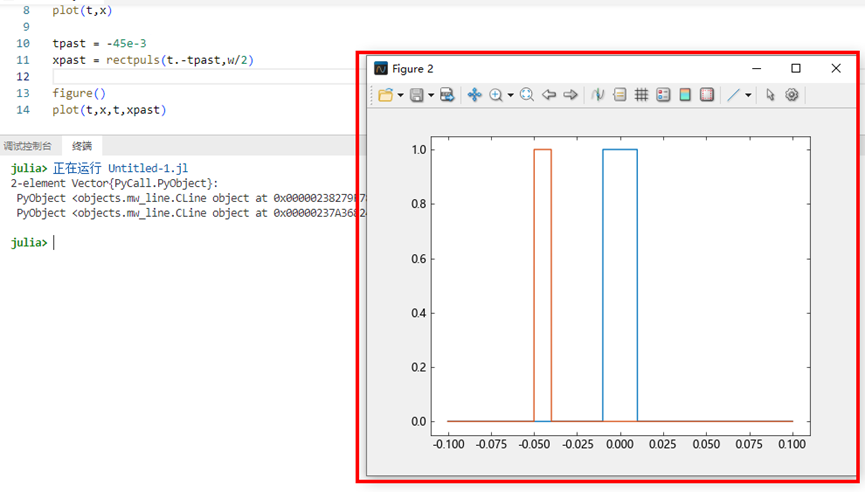Click the zoom-to-fit magnifier icon

pyautogui.click(x=527, y=95)
